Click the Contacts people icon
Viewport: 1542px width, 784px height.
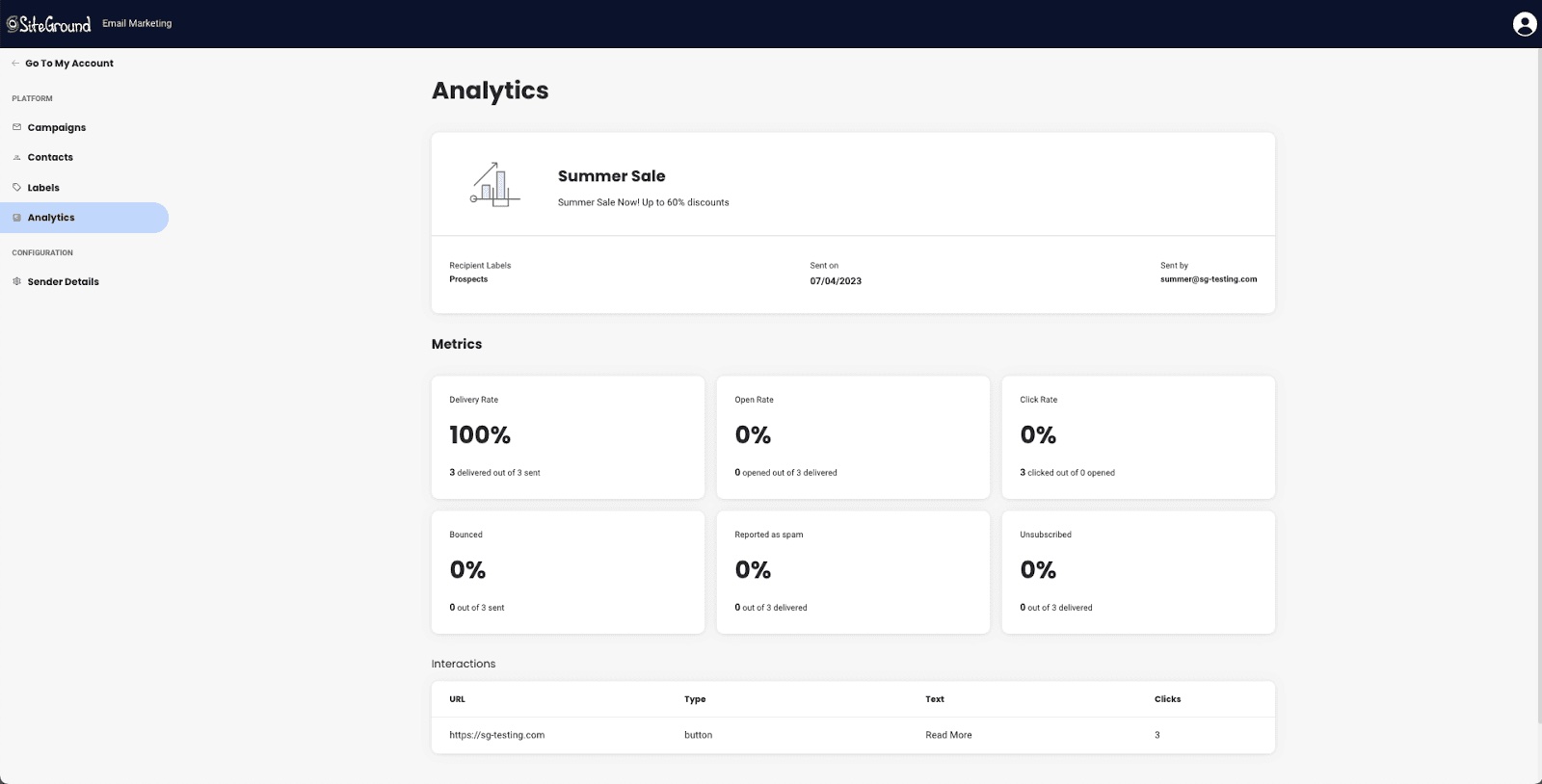(16, 157)
